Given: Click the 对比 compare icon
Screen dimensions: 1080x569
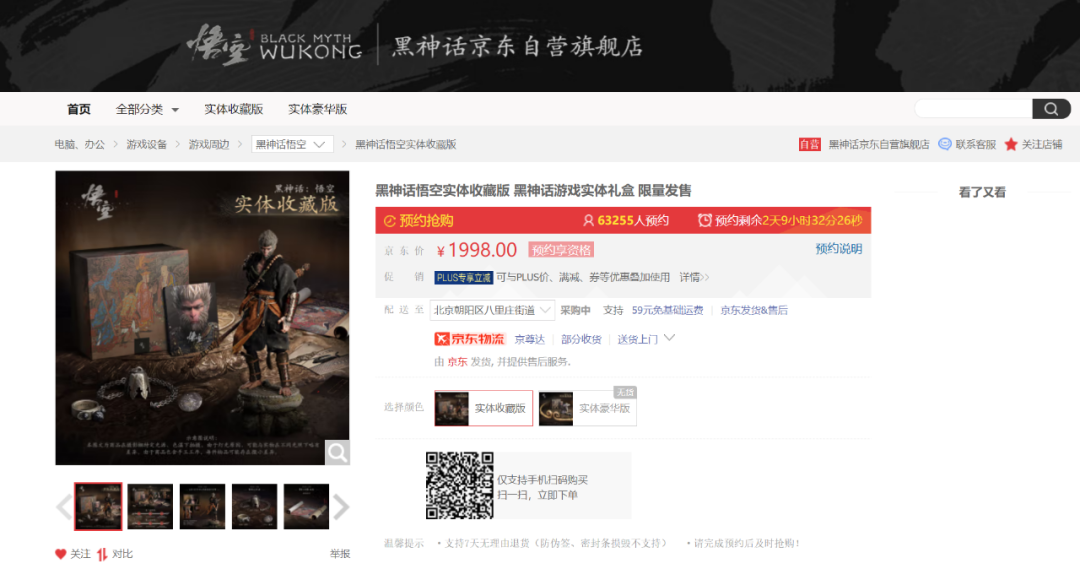Looking at the screenshot, I should [x=102, y=554].
